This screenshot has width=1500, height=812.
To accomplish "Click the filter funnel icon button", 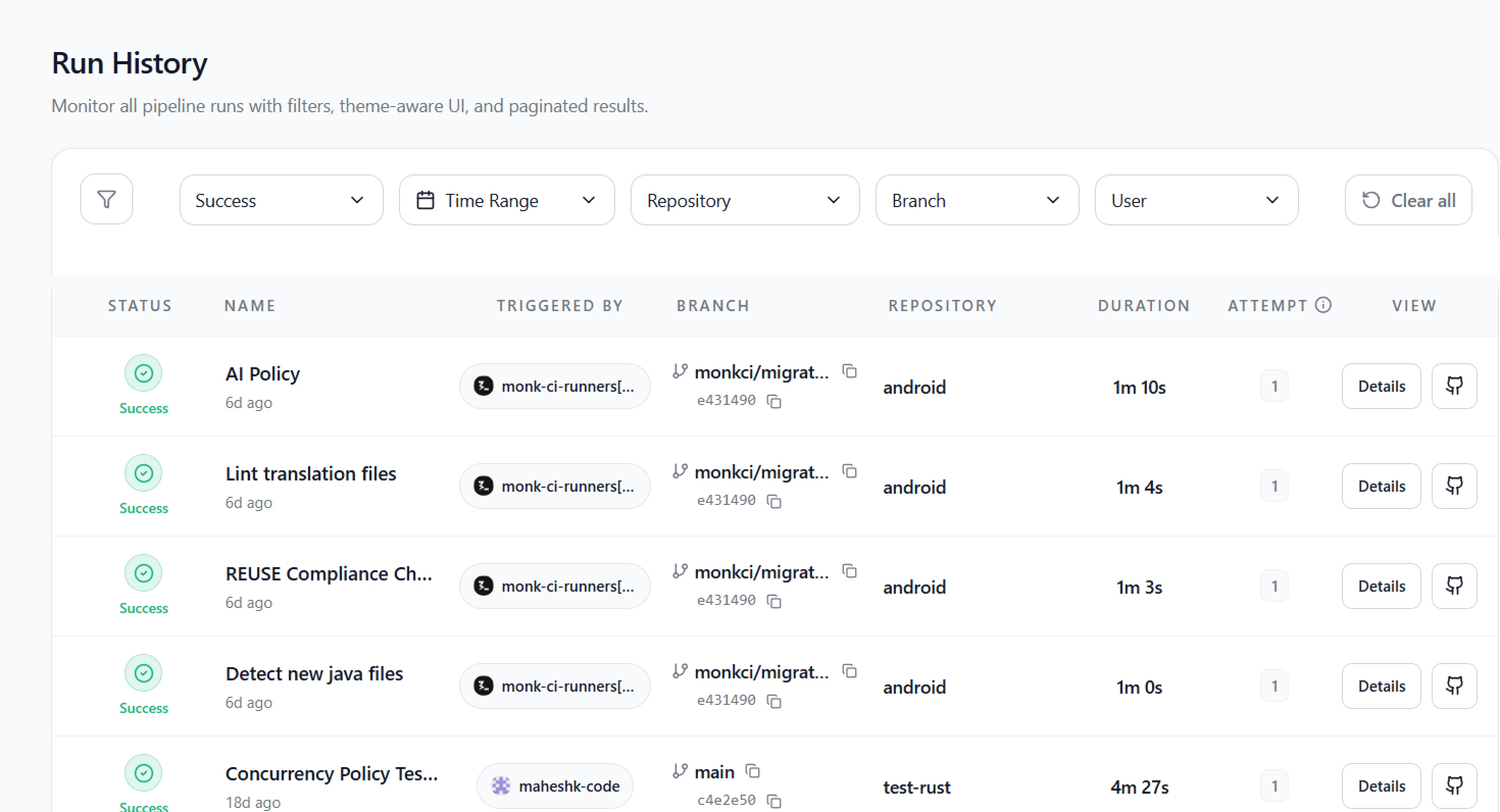I will coord(106,199).
